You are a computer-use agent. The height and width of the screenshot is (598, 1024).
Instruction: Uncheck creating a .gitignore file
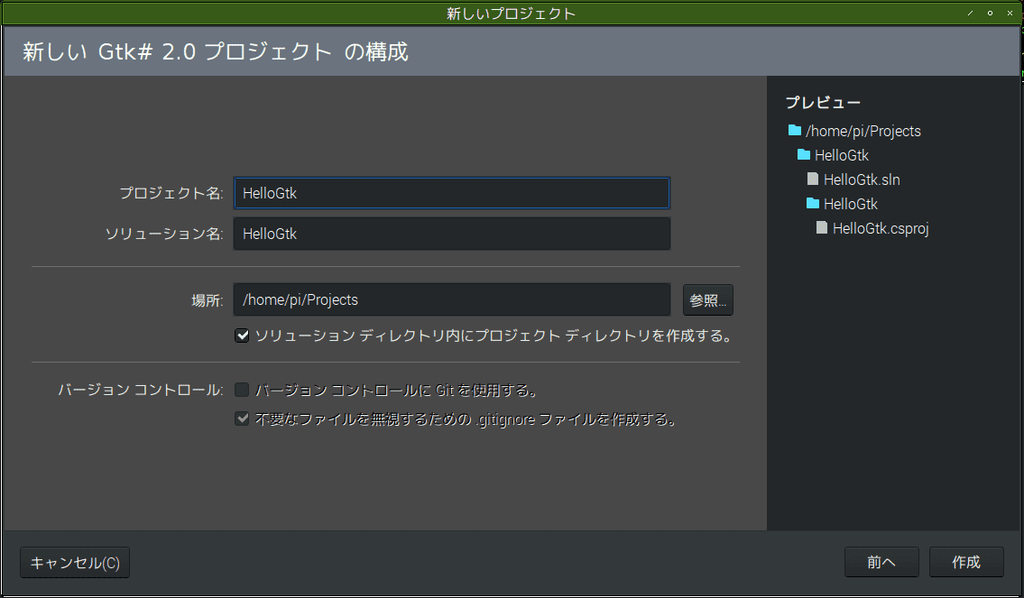(242, 418)
